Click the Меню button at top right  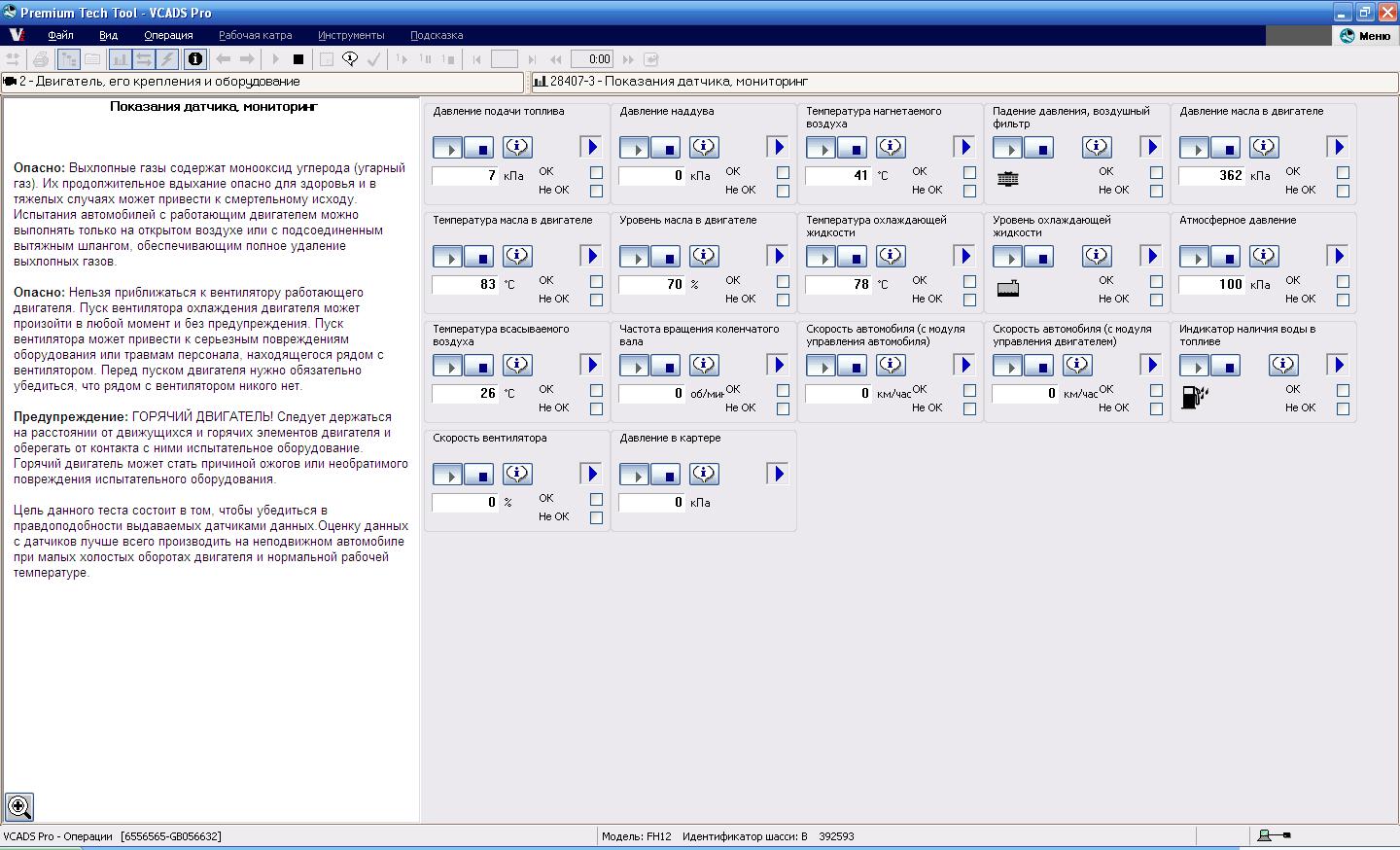click(1365, 36)
